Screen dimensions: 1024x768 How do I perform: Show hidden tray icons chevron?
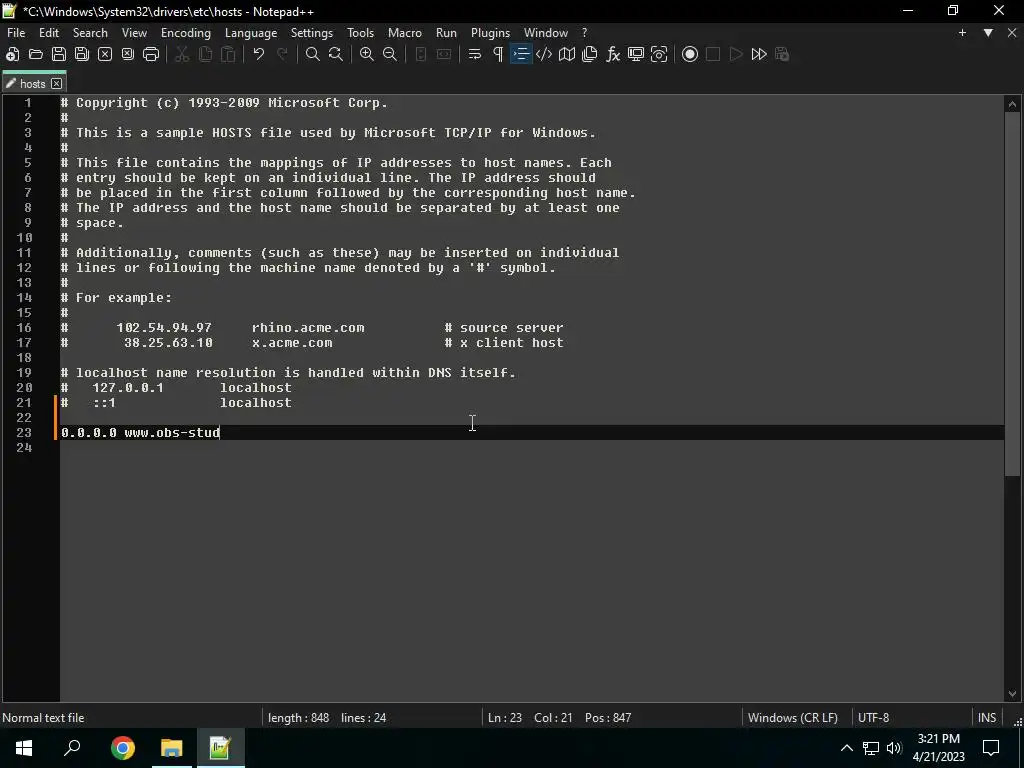click(x=846, y=748)
